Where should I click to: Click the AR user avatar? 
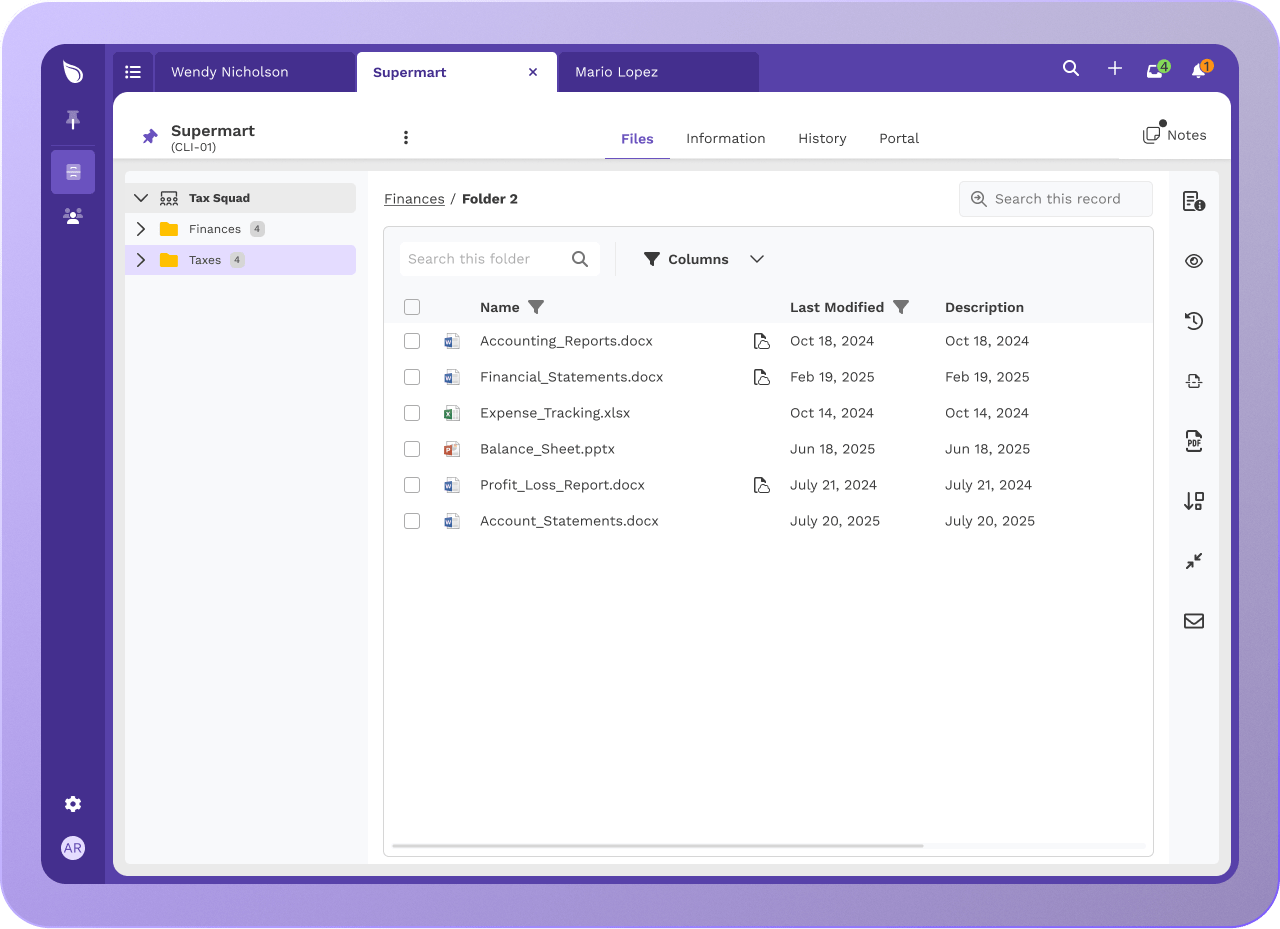[x=73, y=848]
